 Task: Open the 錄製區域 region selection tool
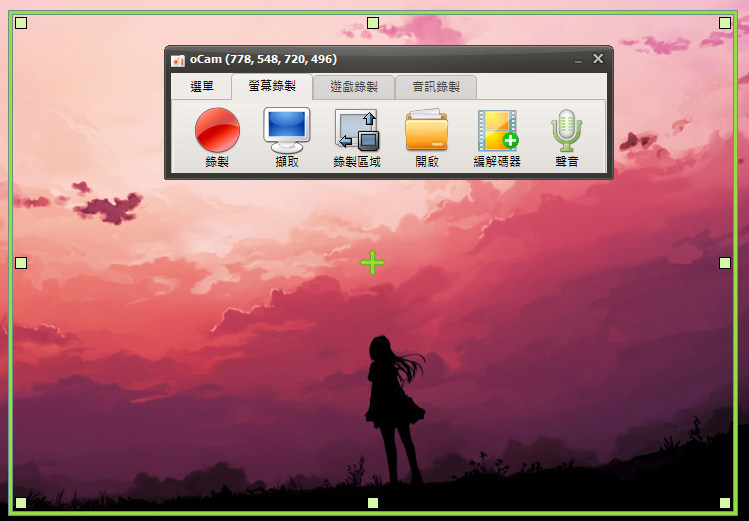(x=357, y=137)
